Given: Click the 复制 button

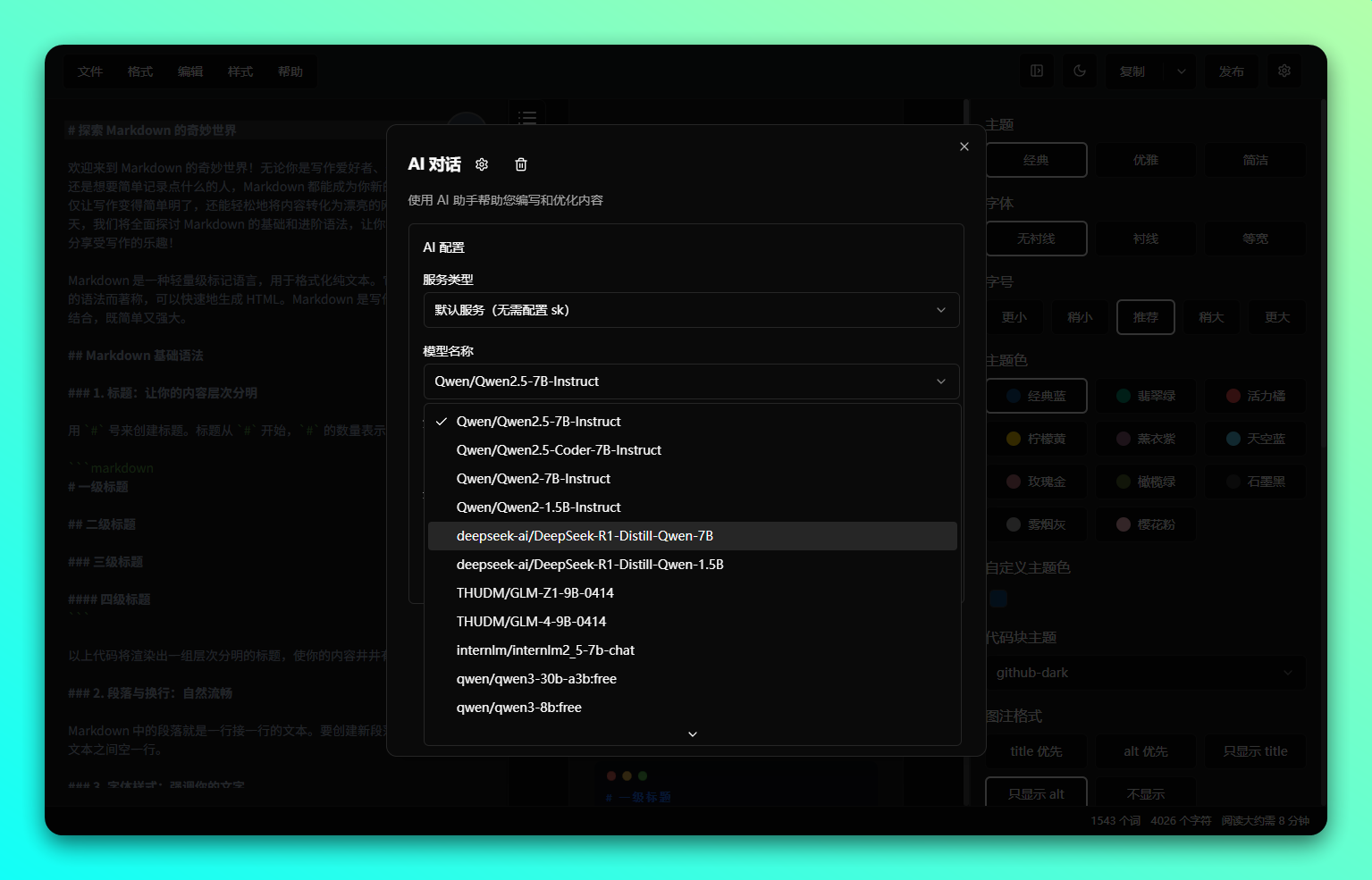Looking at the screenshot, I should pos(1132,71).
